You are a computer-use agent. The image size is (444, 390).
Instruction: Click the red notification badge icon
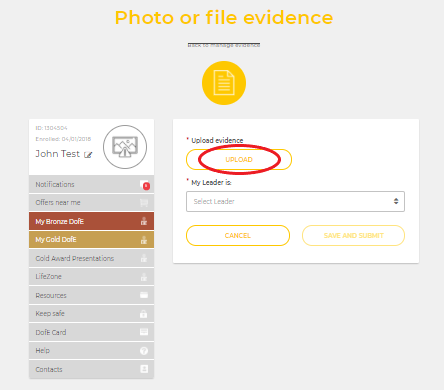146,185
